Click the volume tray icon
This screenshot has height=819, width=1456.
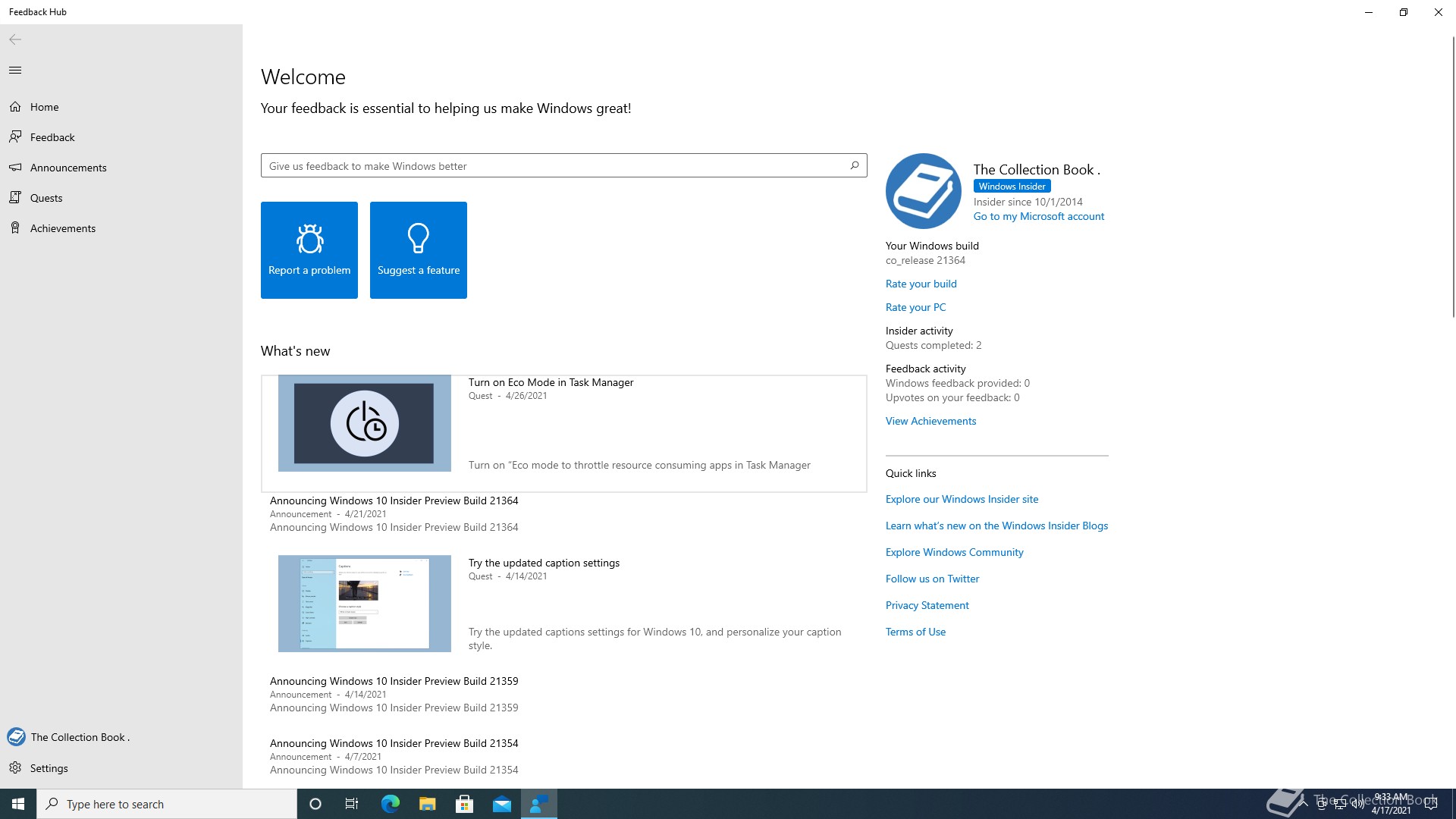[1357, 804]
